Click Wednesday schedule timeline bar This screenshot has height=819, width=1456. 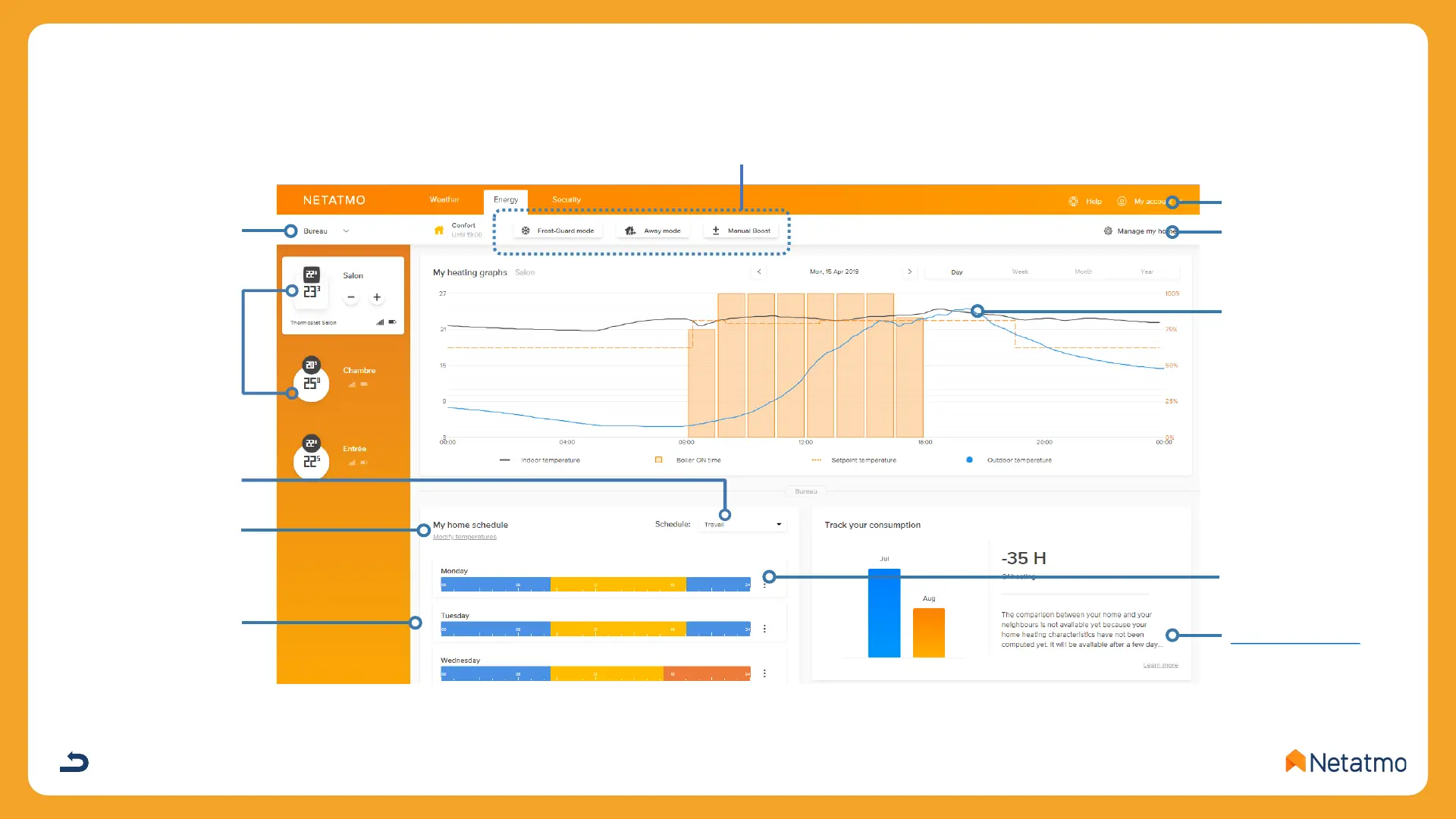click(596, 673)
